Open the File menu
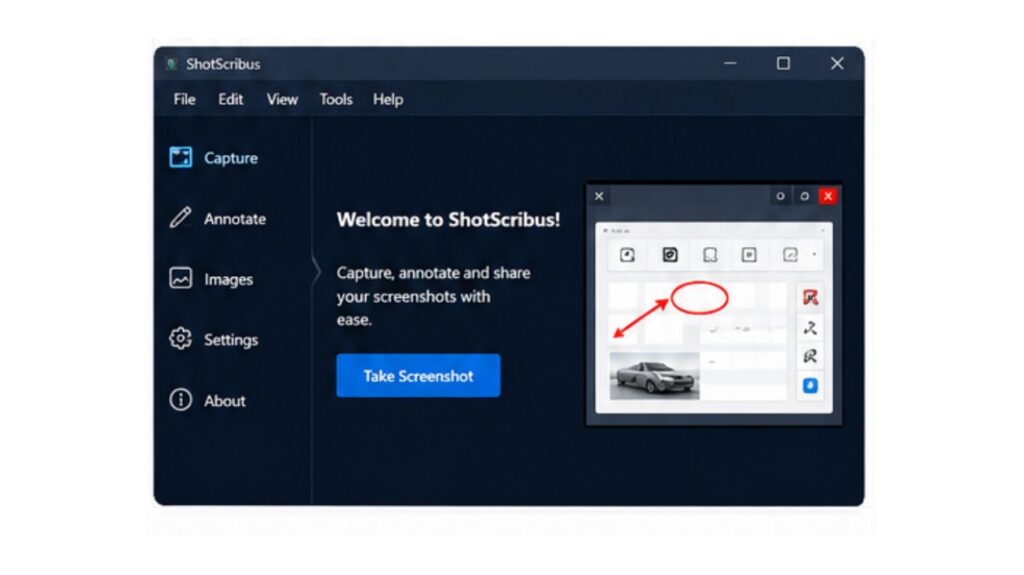 (x=184, y=99)
